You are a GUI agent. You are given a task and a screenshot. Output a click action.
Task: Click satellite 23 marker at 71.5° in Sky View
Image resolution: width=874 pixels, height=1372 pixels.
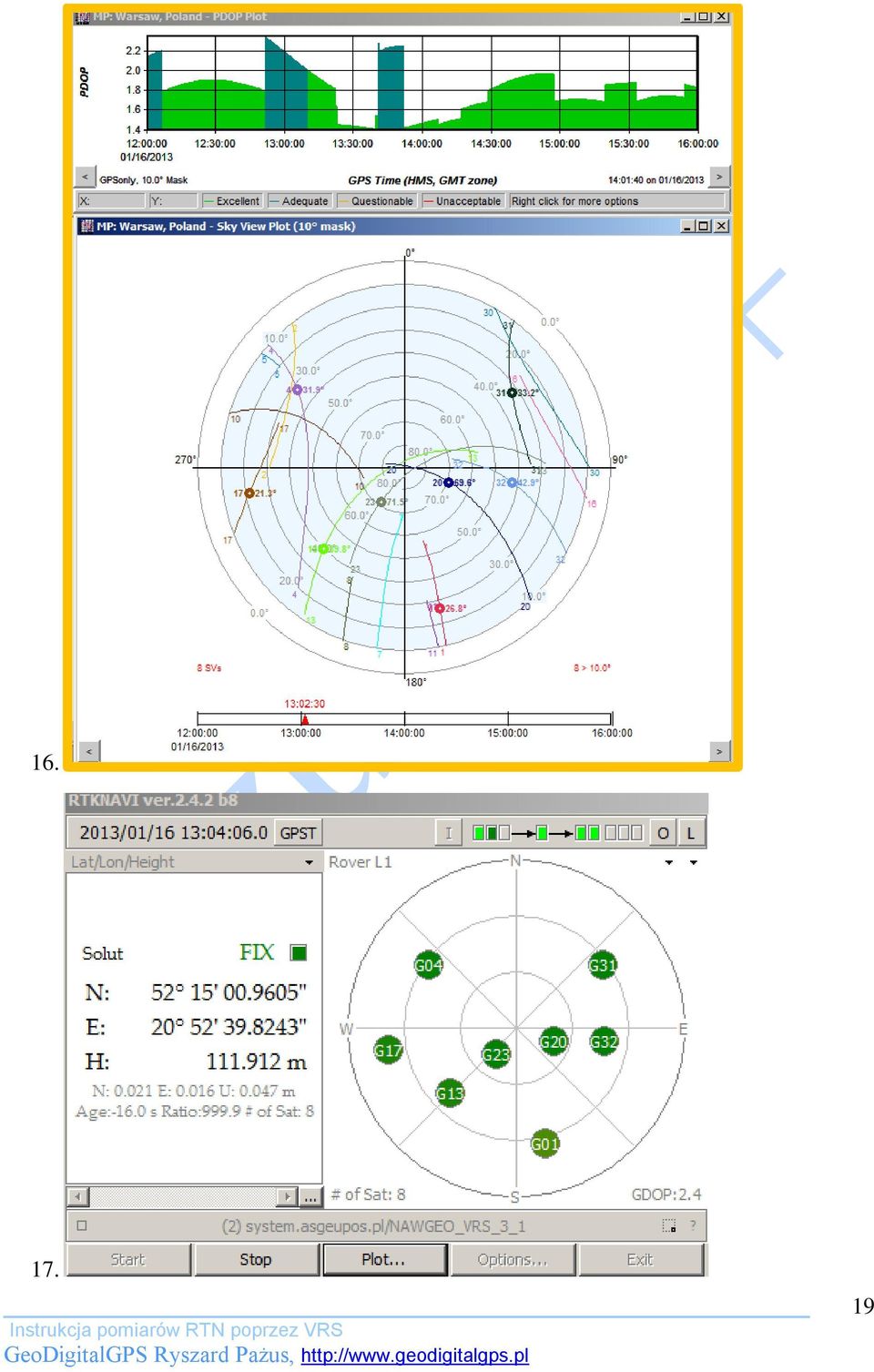click(x=381, y=502)
